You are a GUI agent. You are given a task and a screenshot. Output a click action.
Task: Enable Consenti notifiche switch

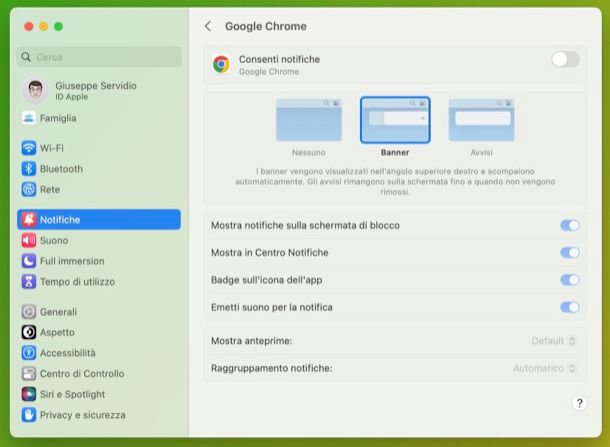pyautogui.click(x=565, y=60)
